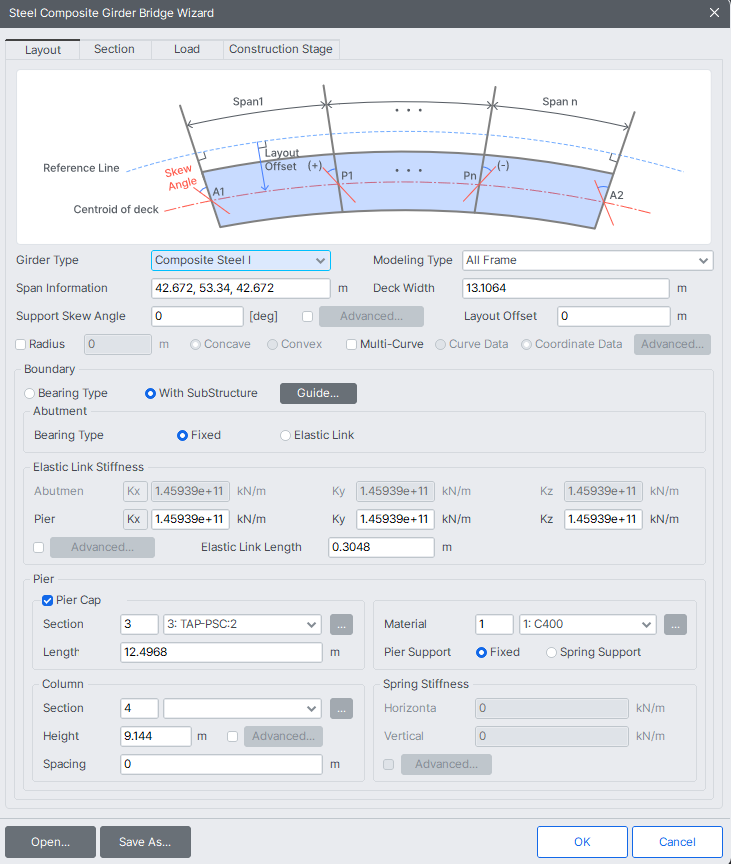731x864 pixels.
Task: Select the Bearing Type boundary radio option
Action: (30, 393)
